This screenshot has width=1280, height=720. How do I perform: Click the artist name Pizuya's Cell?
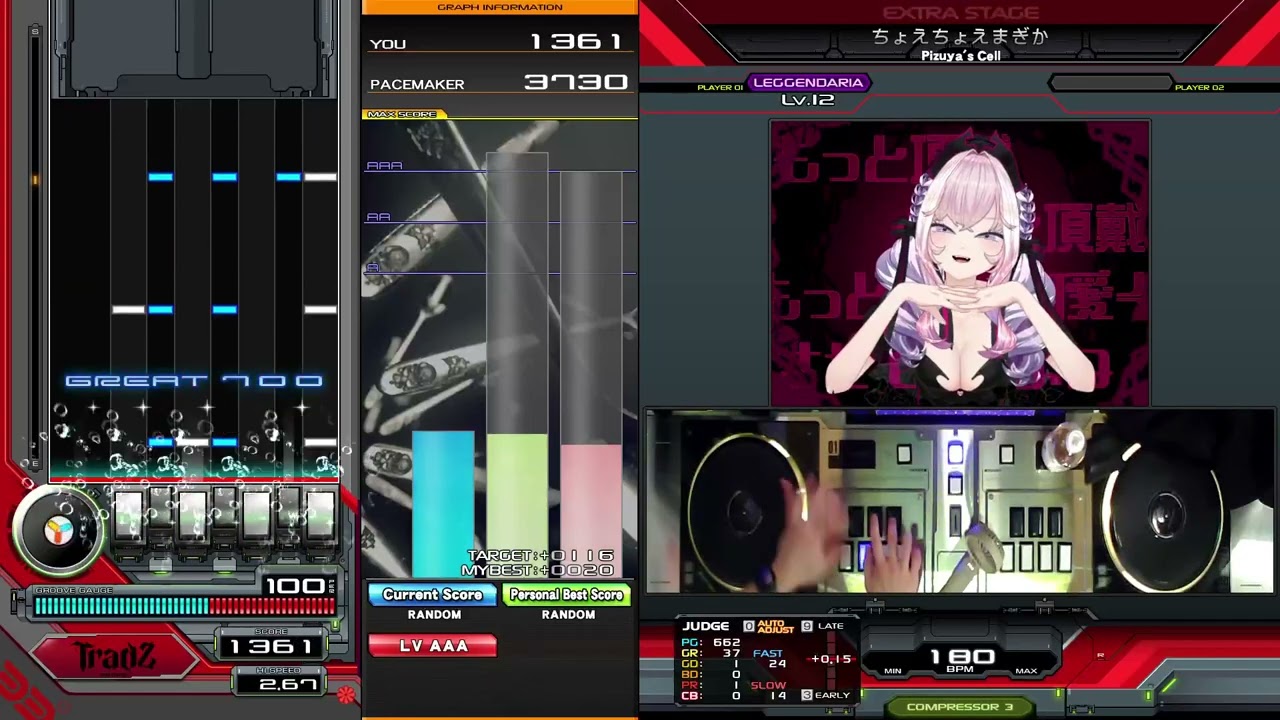[x=961, y=56]
